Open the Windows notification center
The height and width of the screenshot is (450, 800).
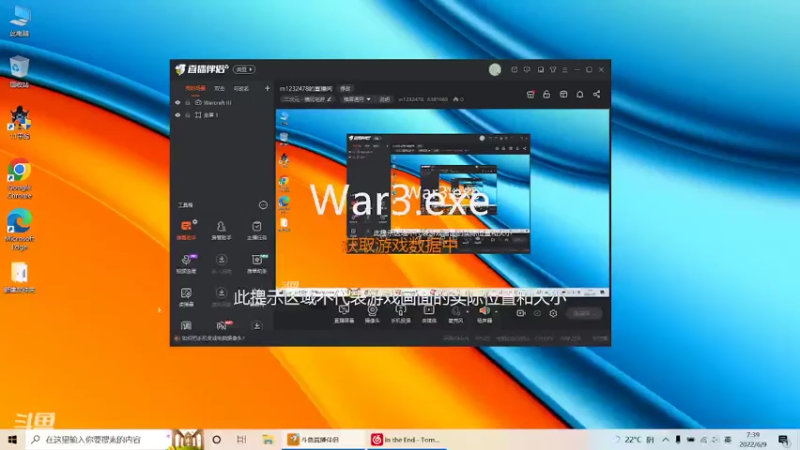point(784,439)
